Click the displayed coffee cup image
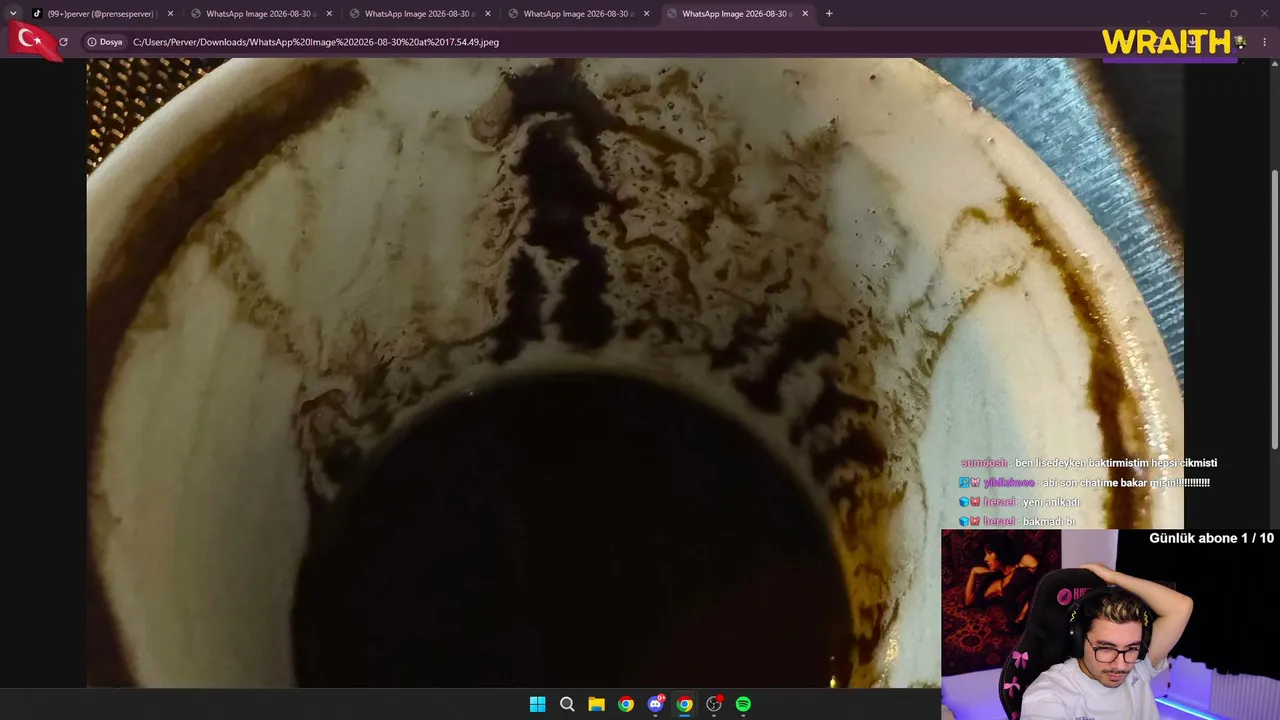 pyautogui.click(x=635, y=373)
